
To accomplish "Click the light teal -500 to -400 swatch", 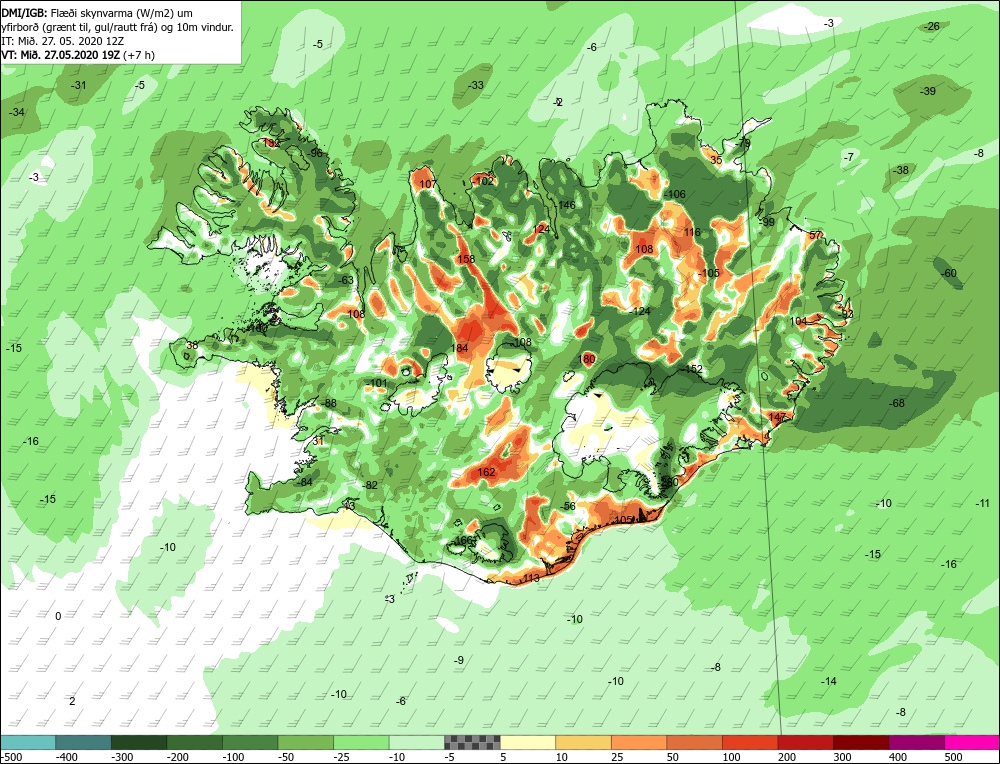I will [x=29, y=742].
